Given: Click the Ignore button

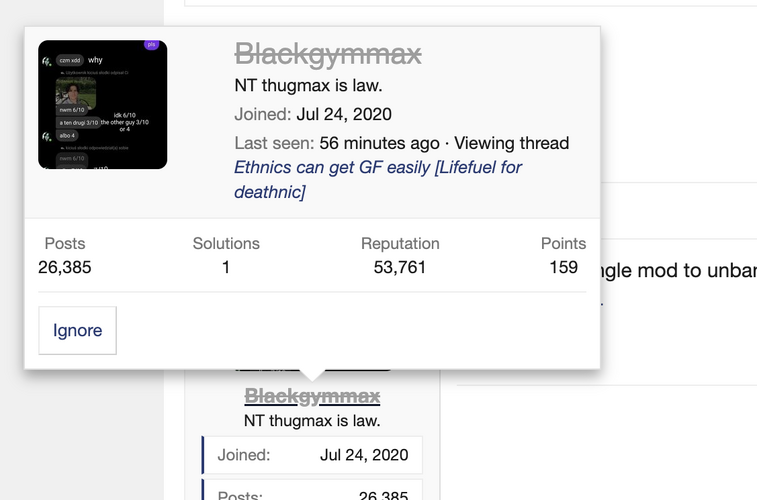Looking at the screenshot, I should coord(77,330).
